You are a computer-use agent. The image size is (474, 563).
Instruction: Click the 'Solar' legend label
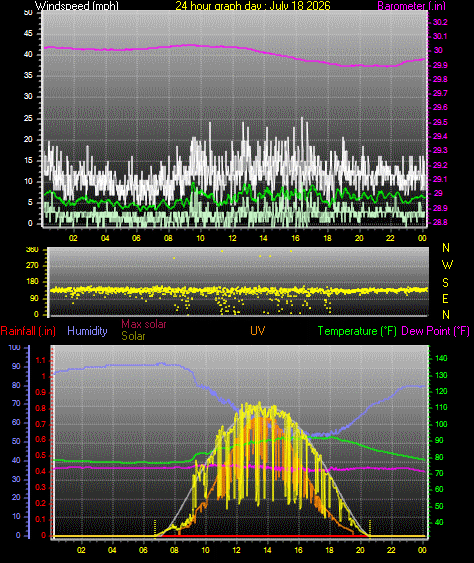click(133, 336)
